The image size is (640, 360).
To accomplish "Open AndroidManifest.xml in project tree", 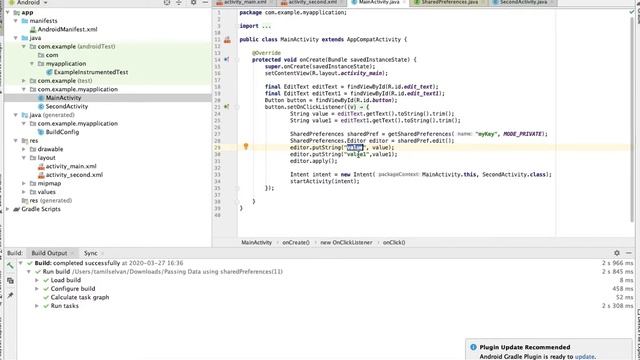I will pos(67,29).
